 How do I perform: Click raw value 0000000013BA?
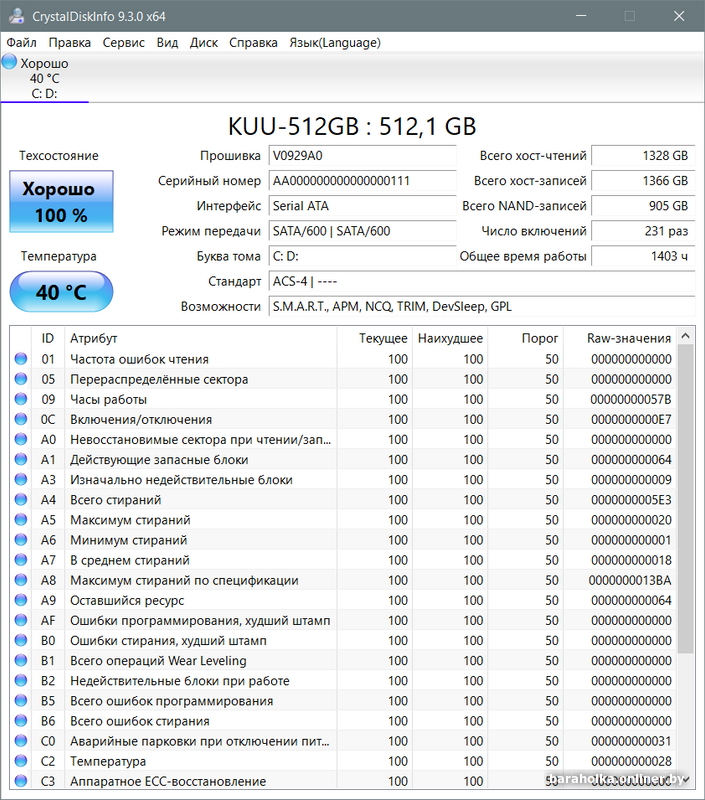click(x=630, y=580)
